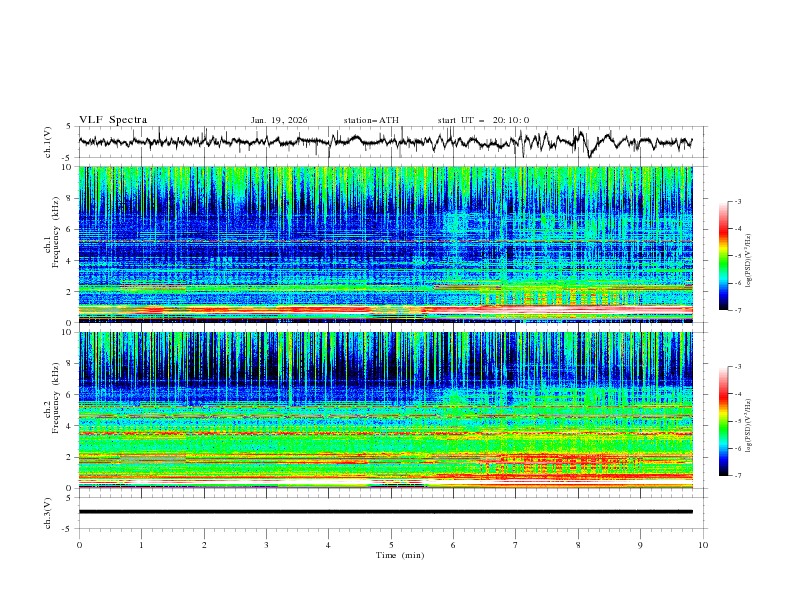Click the ch.1 voltage waveform trace panel

[x=393, y=142]
